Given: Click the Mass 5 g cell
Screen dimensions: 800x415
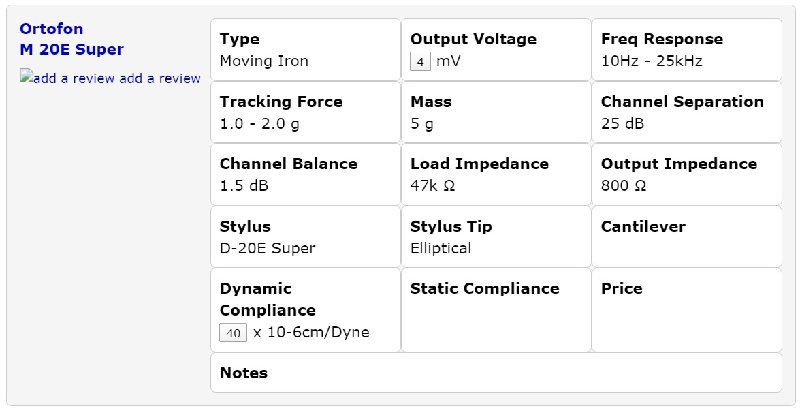Looking at the screenshot, I should coord(496,112).
